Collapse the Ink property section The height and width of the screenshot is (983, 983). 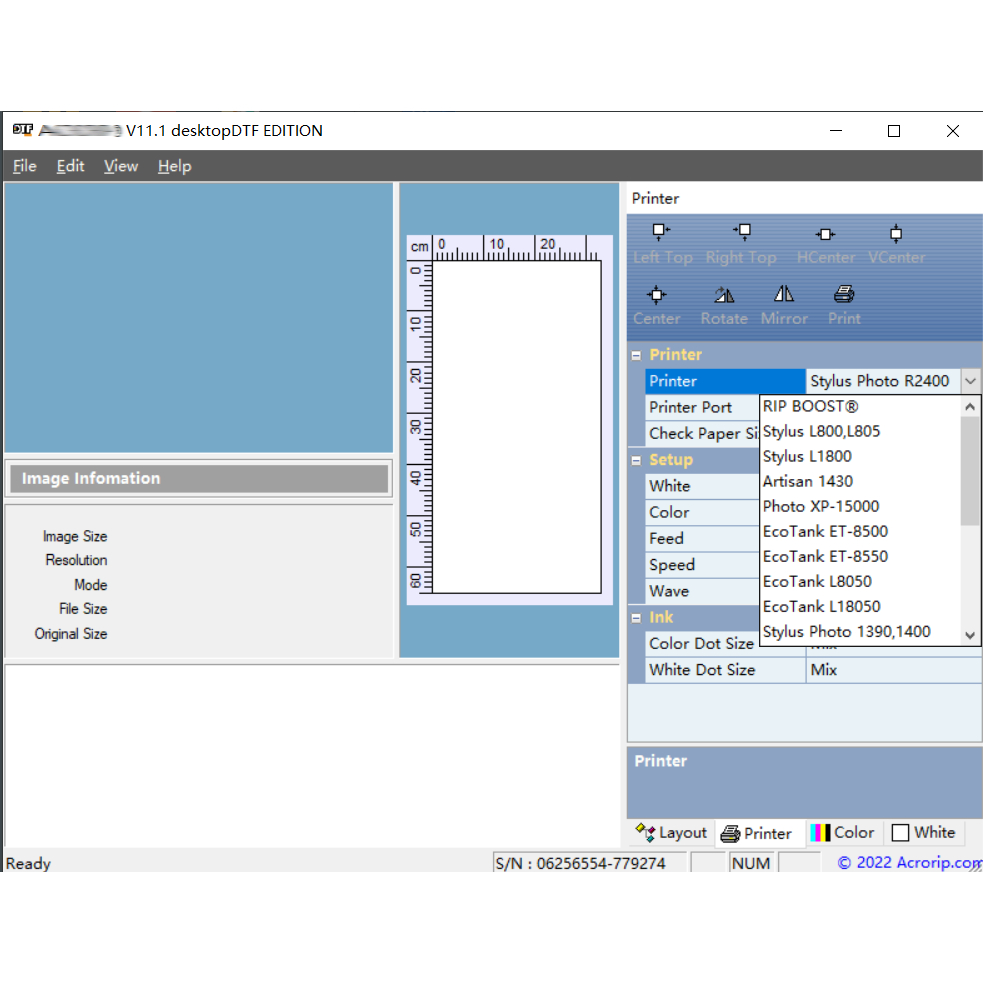pos(636,618)
